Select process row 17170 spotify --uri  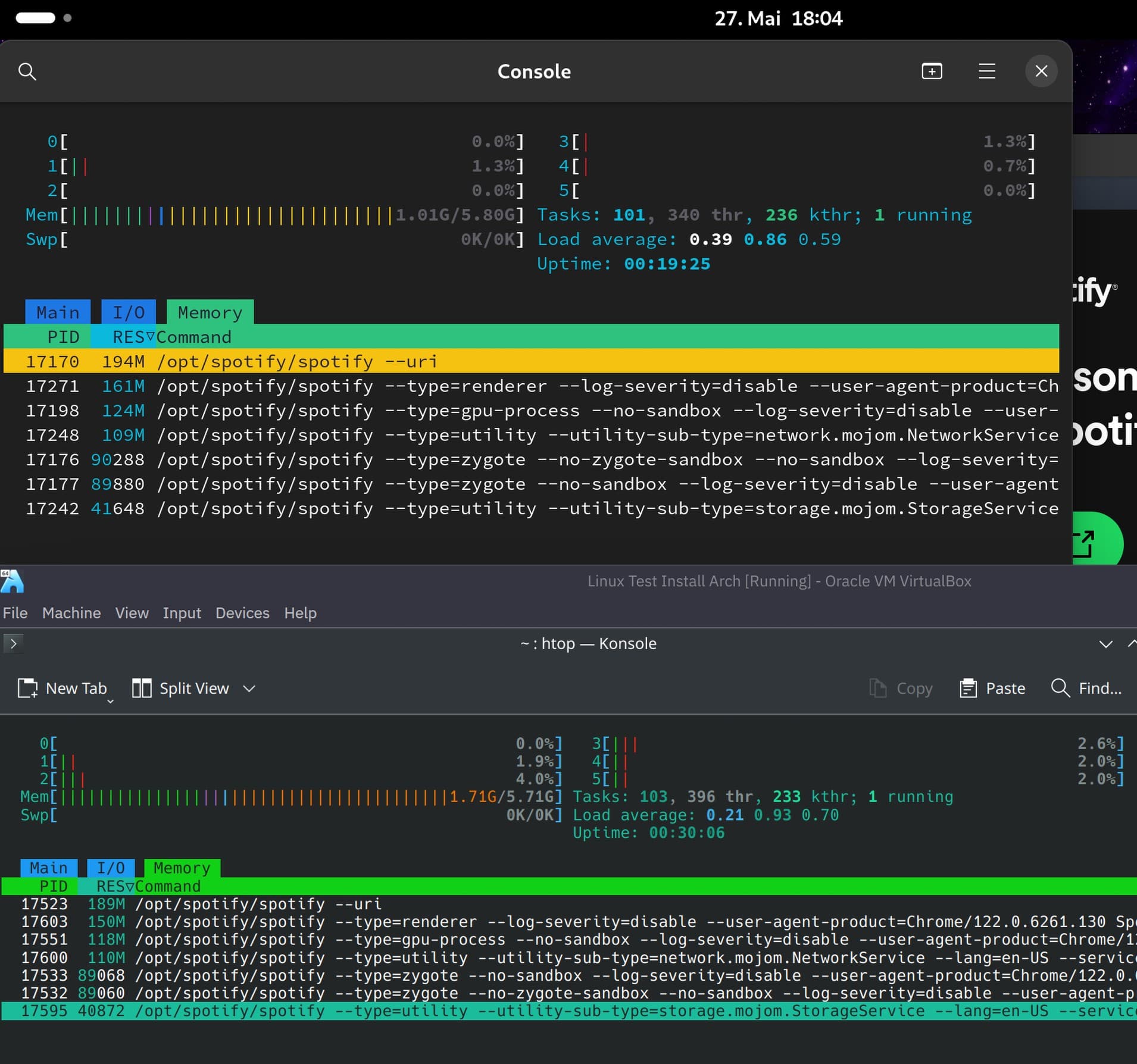531,361
